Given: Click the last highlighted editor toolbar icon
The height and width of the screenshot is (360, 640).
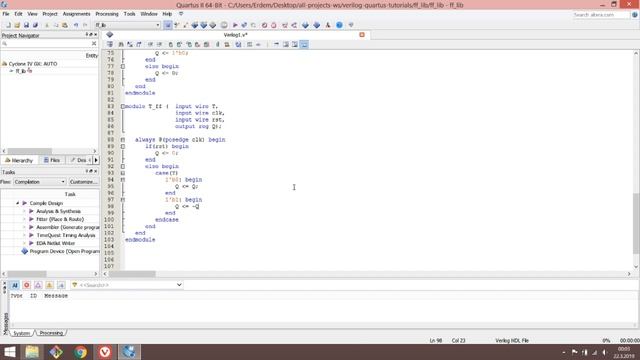Looking at the screenshot, I should coord(304,44).
